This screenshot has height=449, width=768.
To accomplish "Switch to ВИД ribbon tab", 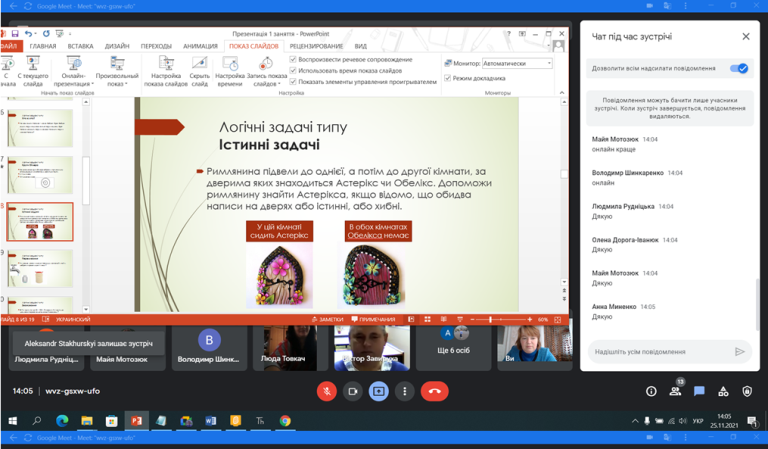I will [360, 46].
